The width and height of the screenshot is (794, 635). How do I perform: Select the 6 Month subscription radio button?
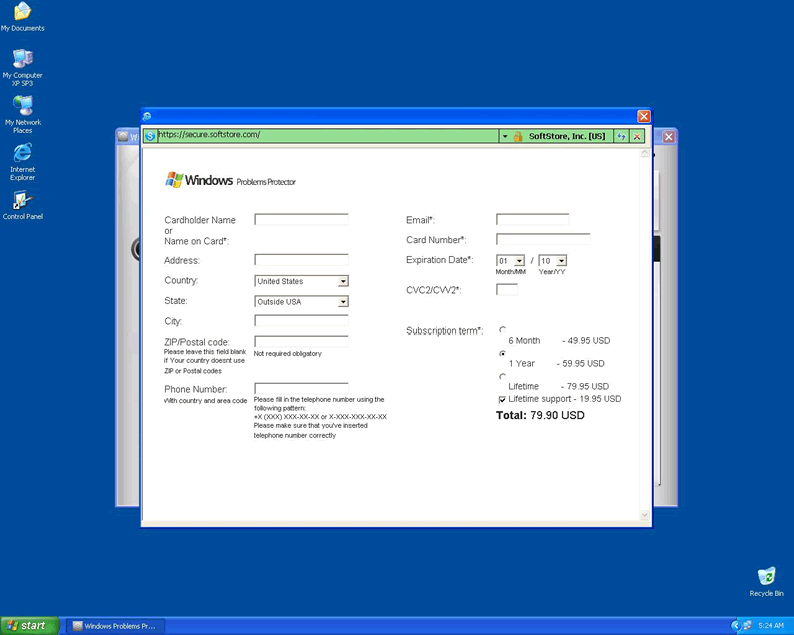coord(502,329)
